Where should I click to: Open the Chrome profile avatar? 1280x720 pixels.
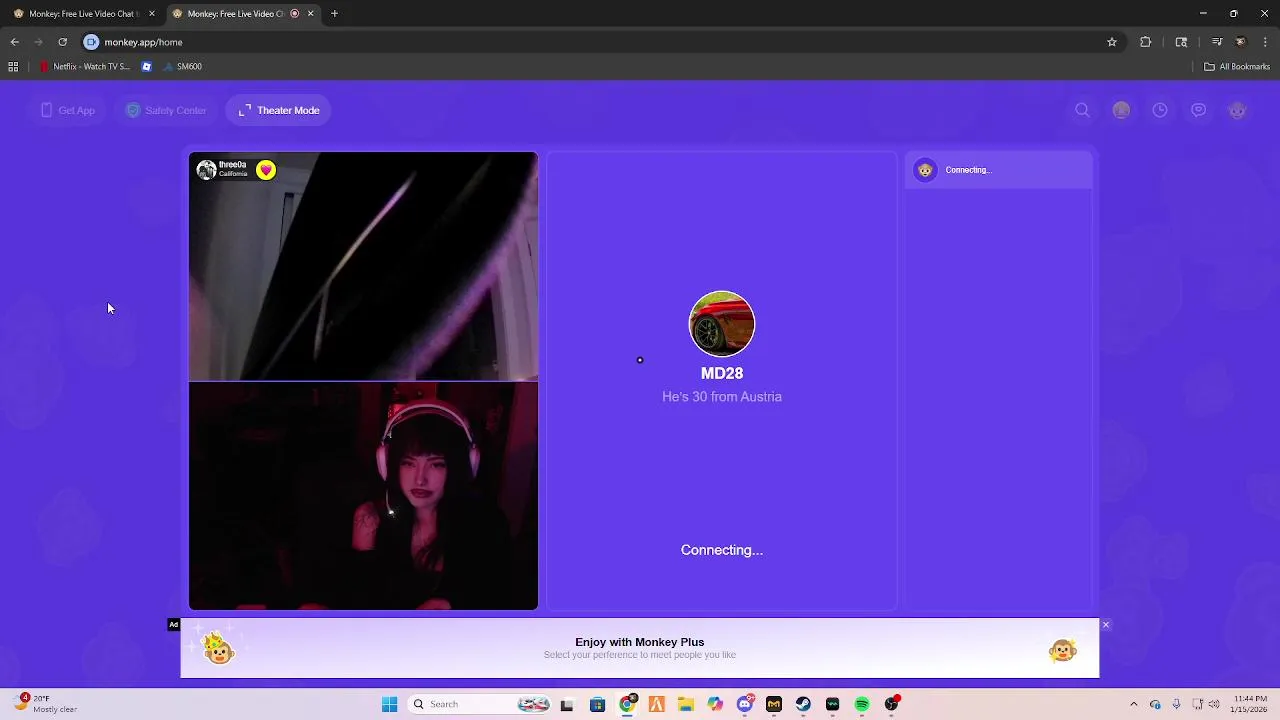click(1241, 42)
